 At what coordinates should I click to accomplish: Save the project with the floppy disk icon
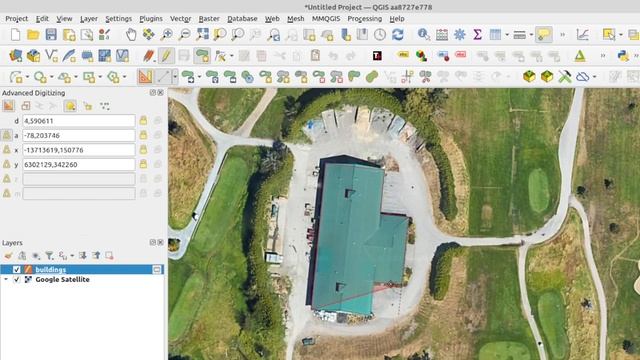51,35
